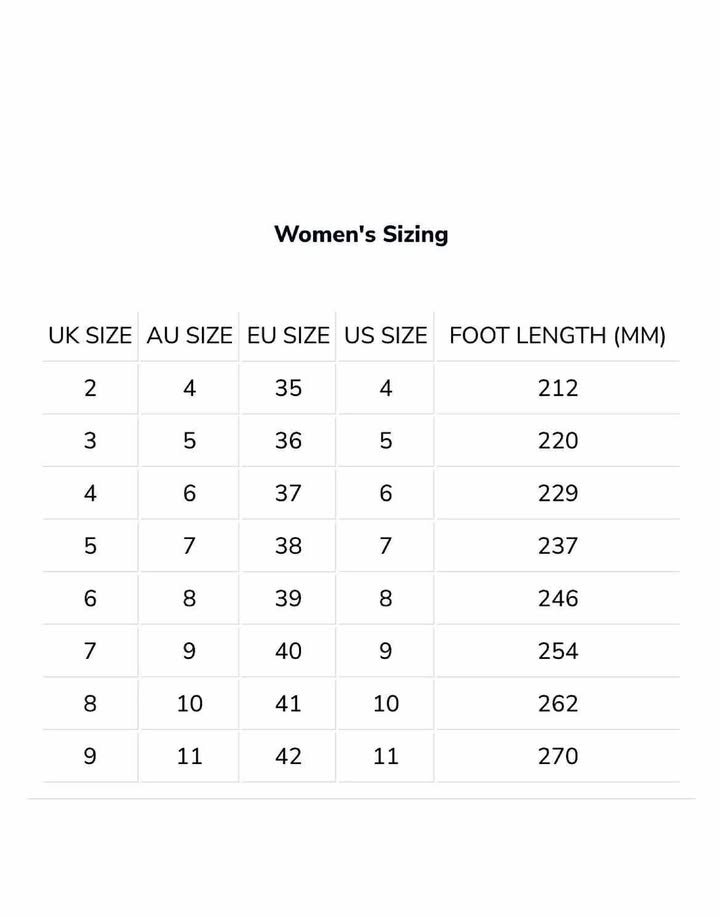Select EU size 41 cell
Image resolution: width=720 pixels, height=916 pixels.
[288, 704]
